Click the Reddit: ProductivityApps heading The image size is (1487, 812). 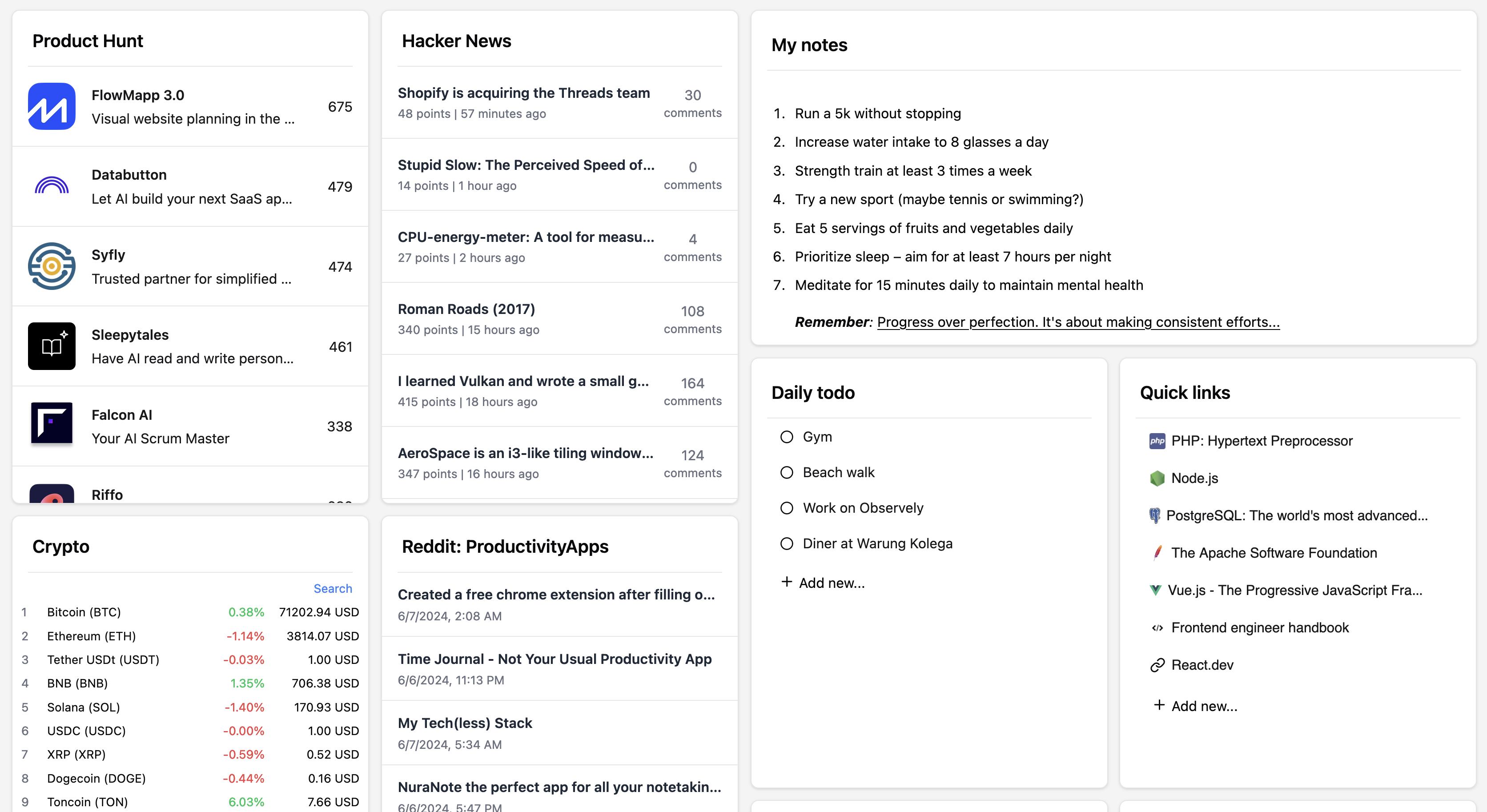[x=505, y=547]
